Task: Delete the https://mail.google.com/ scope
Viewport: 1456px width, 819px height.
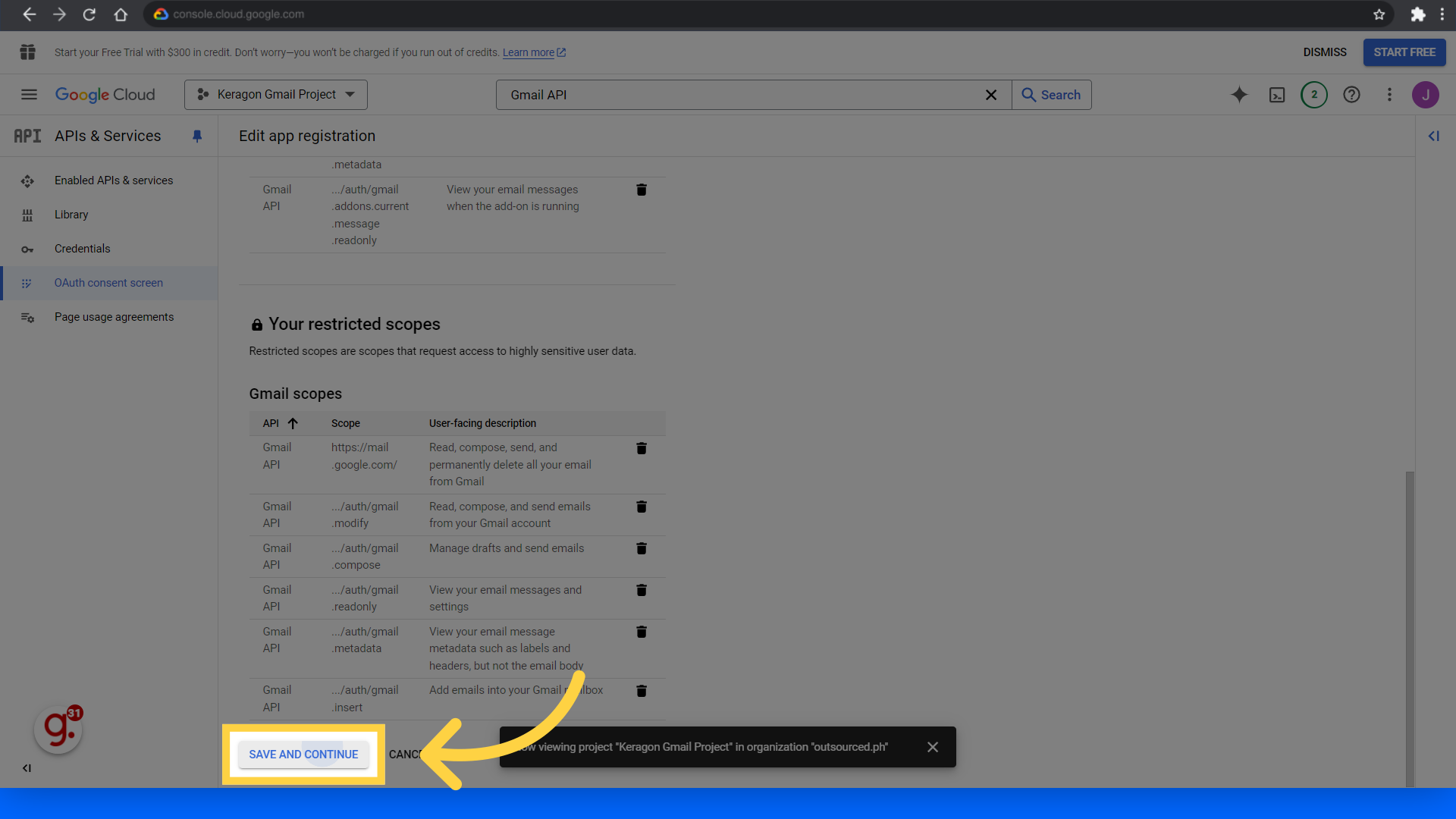Action: (642, 448)
